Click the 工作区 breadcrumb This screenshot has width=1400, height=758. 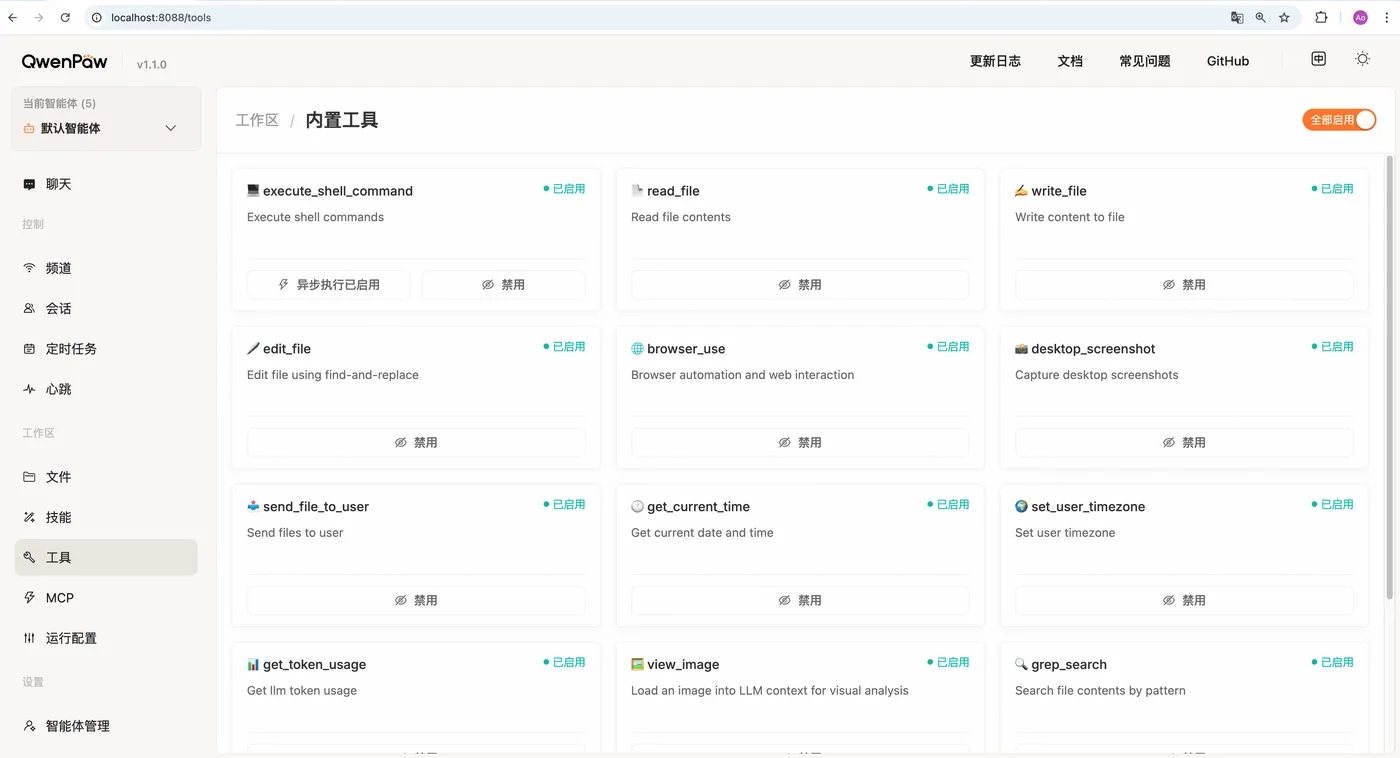click(257, 120)
